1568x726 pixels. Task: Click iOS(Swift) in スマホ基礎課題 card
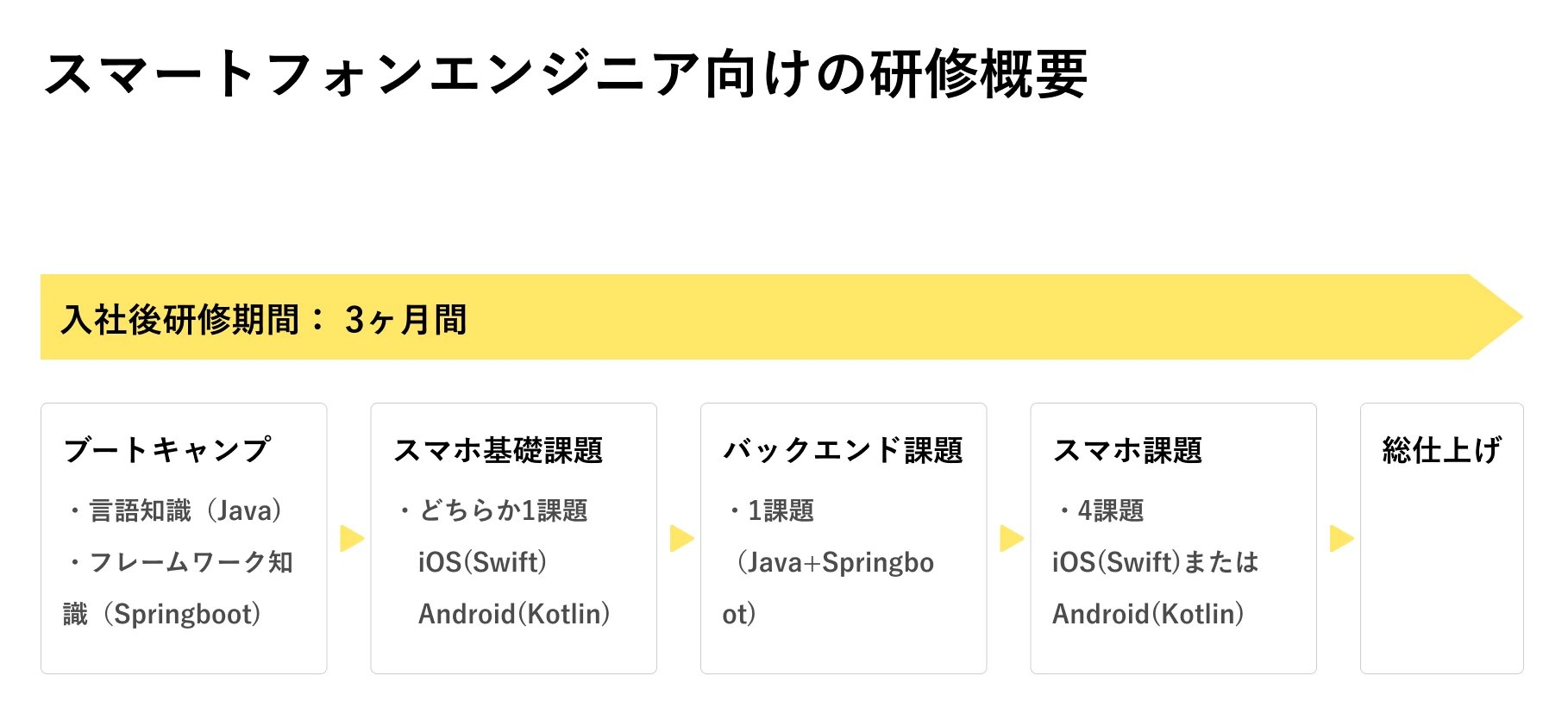482,562
